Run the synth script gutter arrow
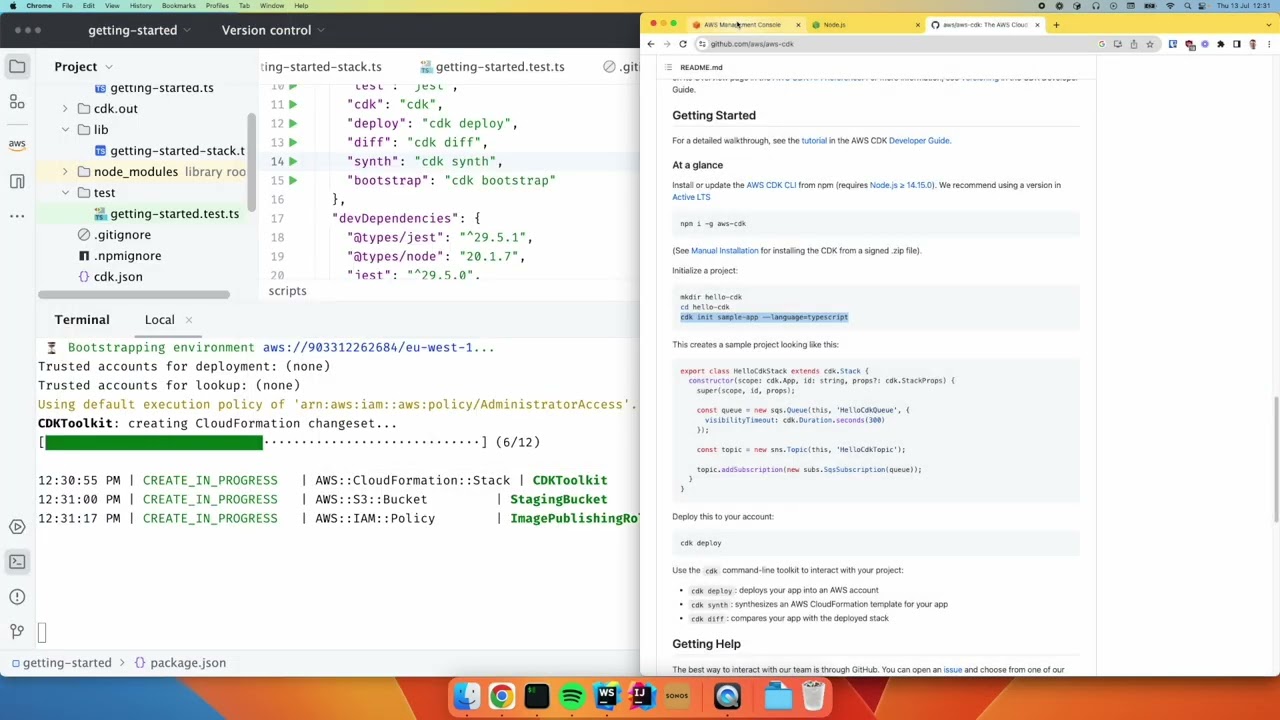Image resolution: width=1280 pixels, height=720 pixels. tap(292, 161)
